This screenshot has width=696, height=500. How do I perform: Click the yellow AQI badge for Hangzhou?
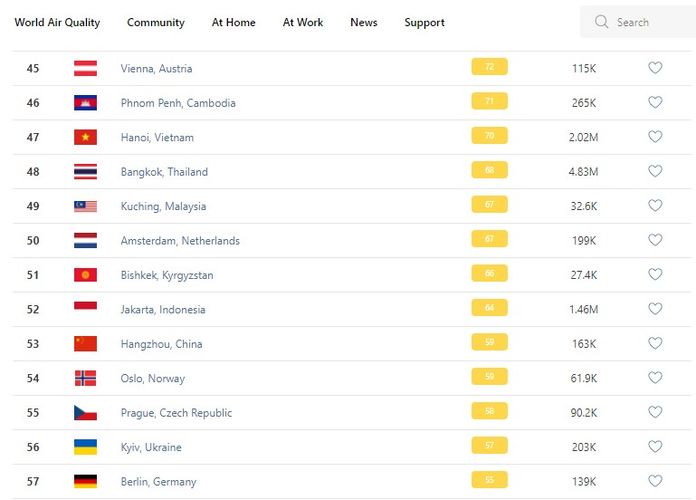coord(489,343)
